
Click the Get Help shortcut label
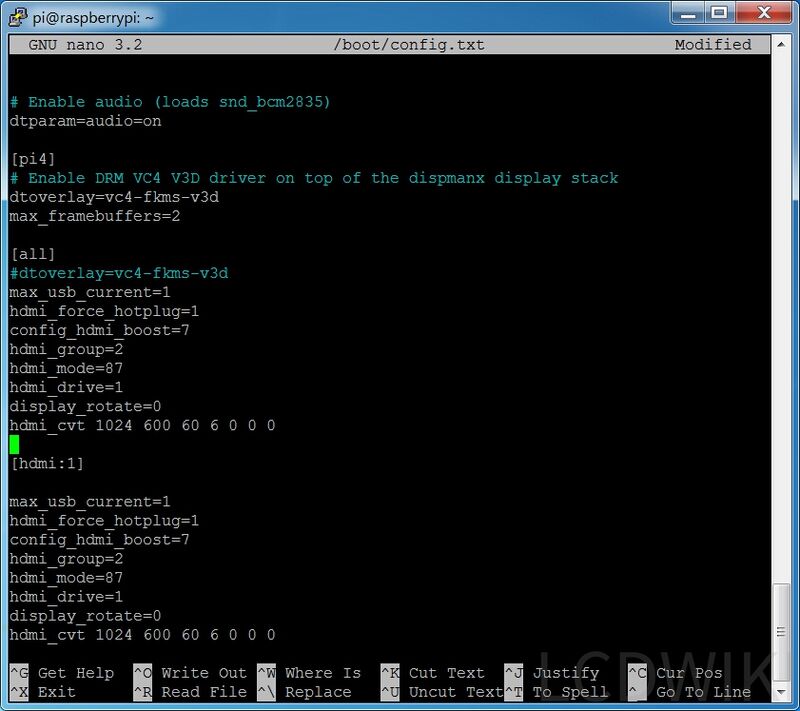75,673
